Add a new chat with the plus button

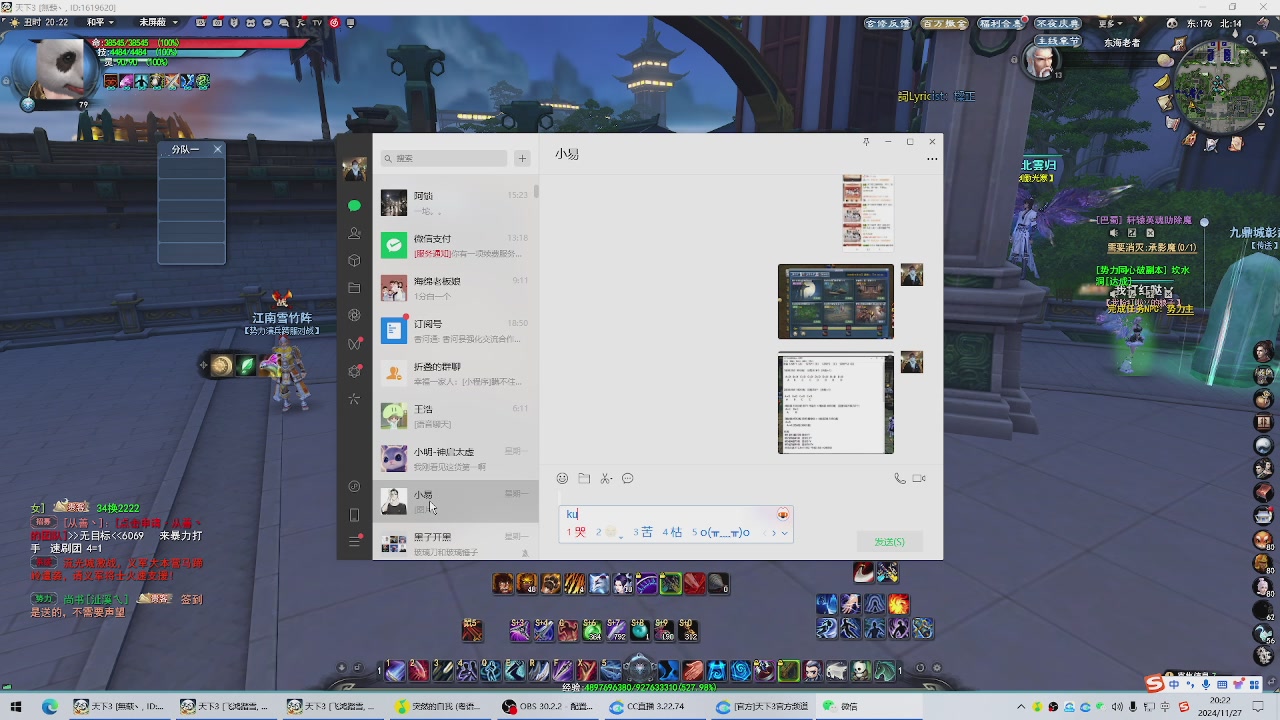pos(522,158)
